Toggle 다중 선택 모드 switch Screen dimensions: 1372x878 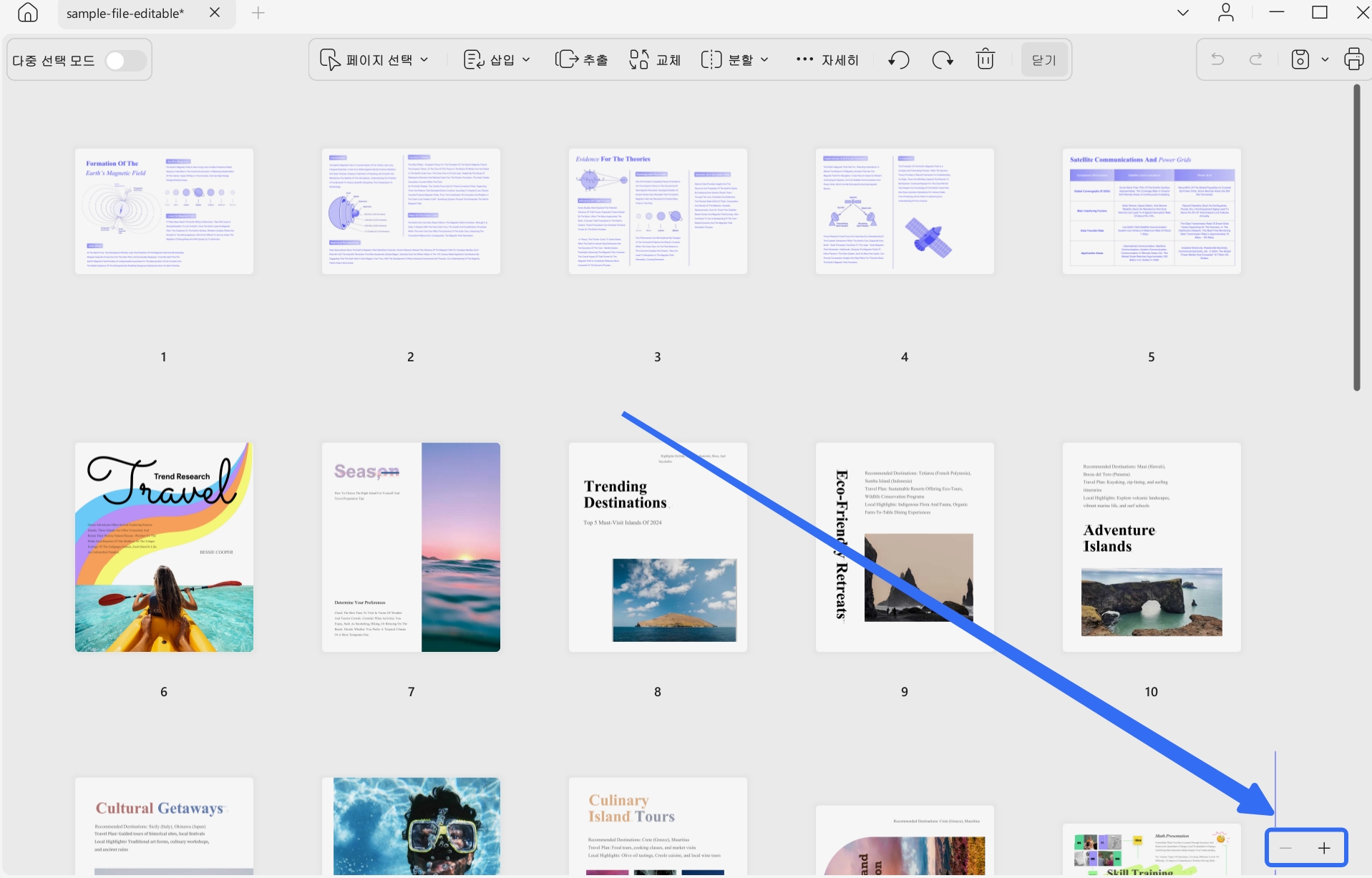(x=125, y=61)
